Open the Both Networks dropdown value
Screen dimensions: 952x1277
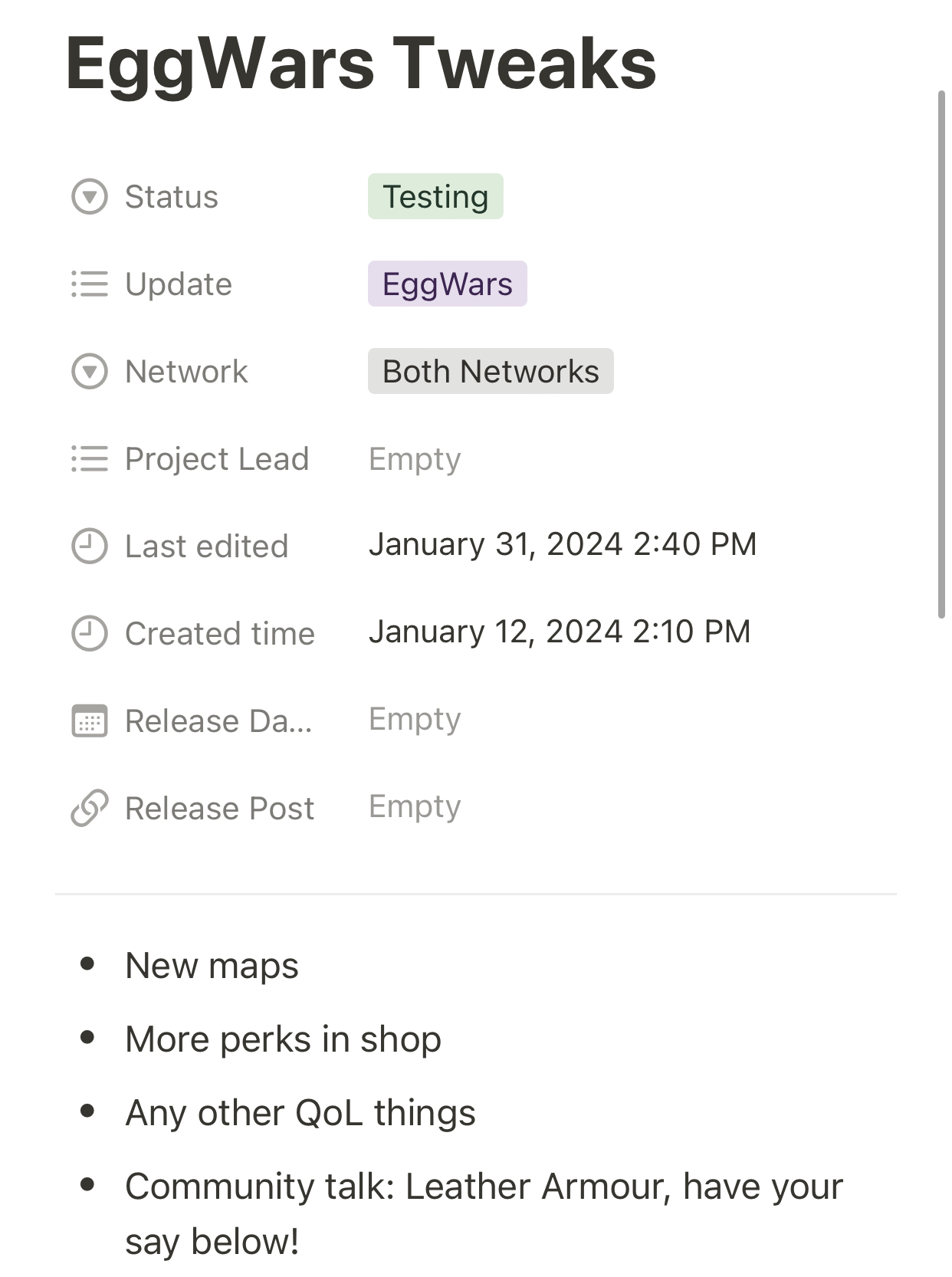click(491, 372)
